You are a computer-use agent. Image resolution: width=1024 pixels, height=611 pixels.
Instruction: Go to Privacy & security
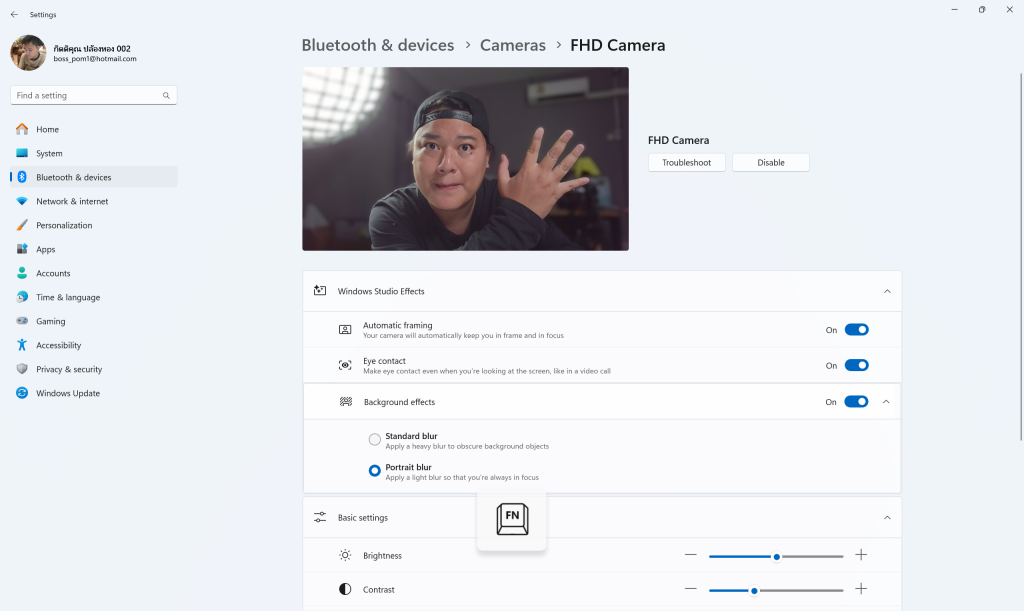[x=93, y=369]
